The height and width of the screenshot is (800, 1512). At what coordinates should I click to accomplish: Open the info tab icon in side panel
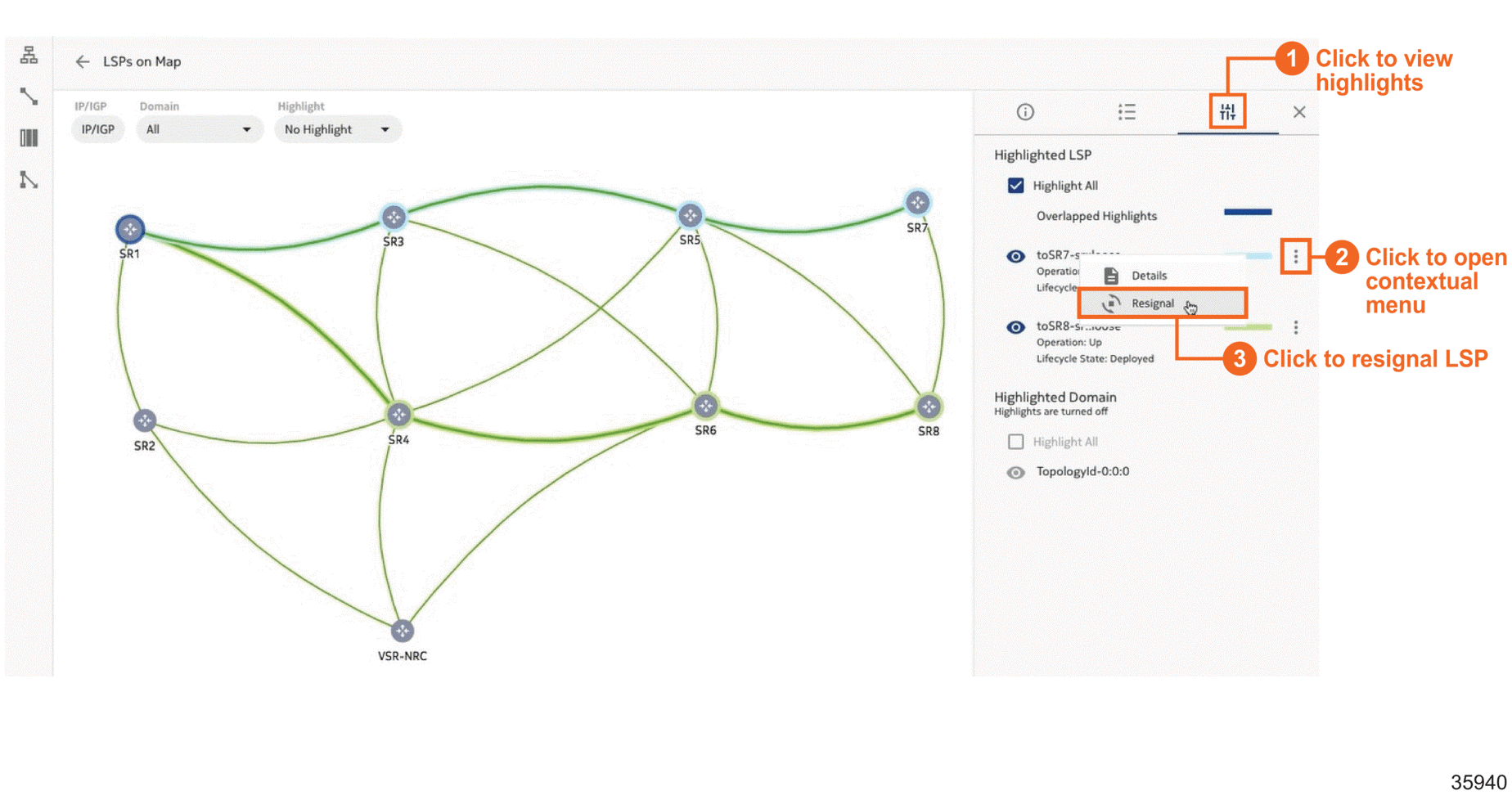[1025, 112]
